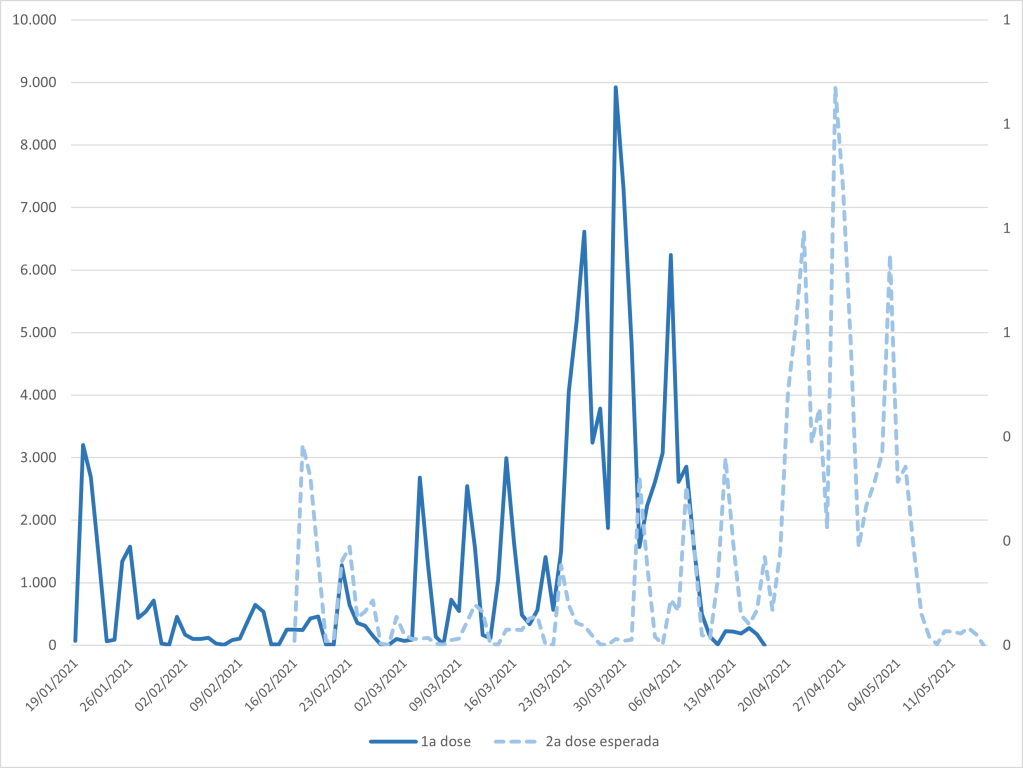Click the solid line swatch for 1a dose
The image size is (1023, 768).
(392, 741)
